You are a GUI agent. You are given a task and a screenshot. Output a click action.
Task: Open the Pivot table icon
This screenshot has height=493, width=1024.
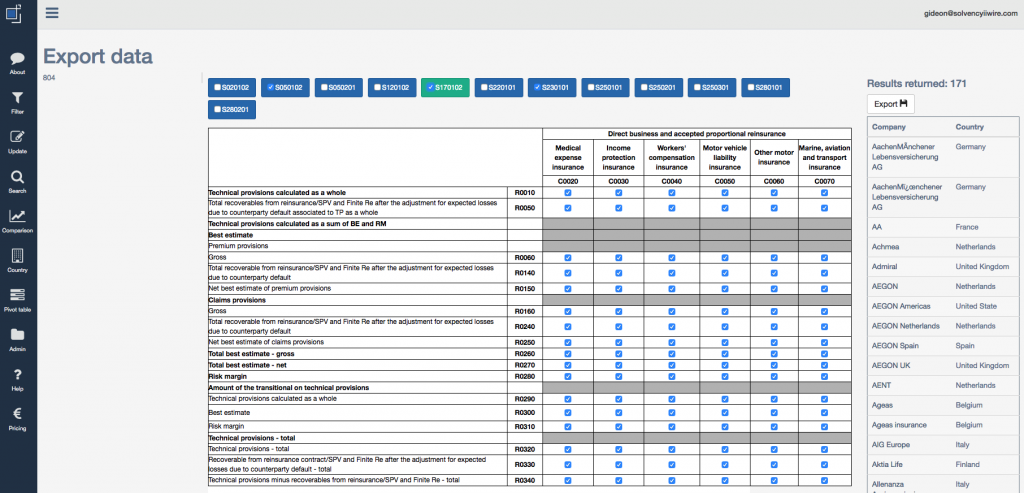point(17,296)
